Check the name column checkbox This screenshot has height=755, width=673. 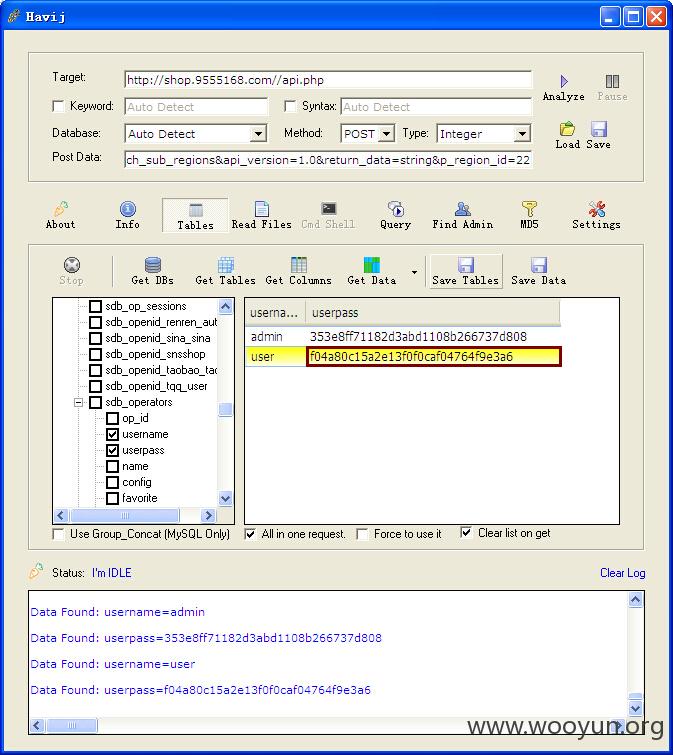[112, 466]
